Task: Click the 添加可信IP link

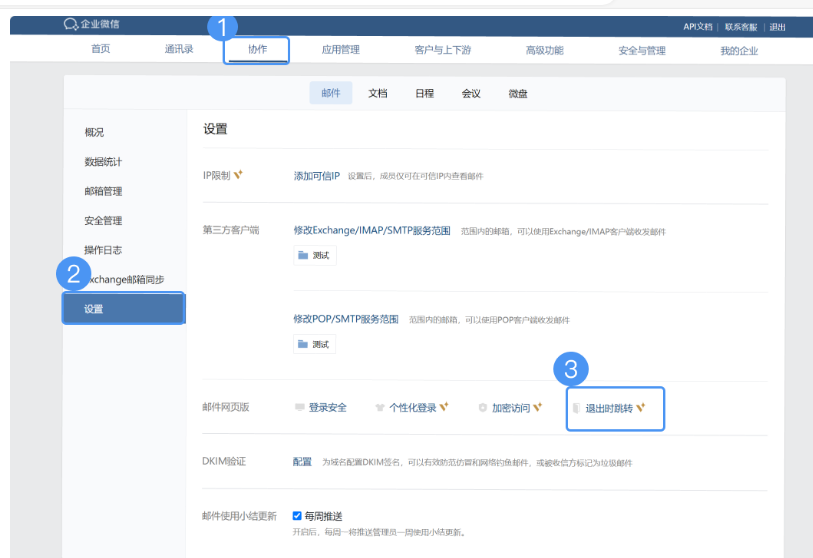Action: 317,176
